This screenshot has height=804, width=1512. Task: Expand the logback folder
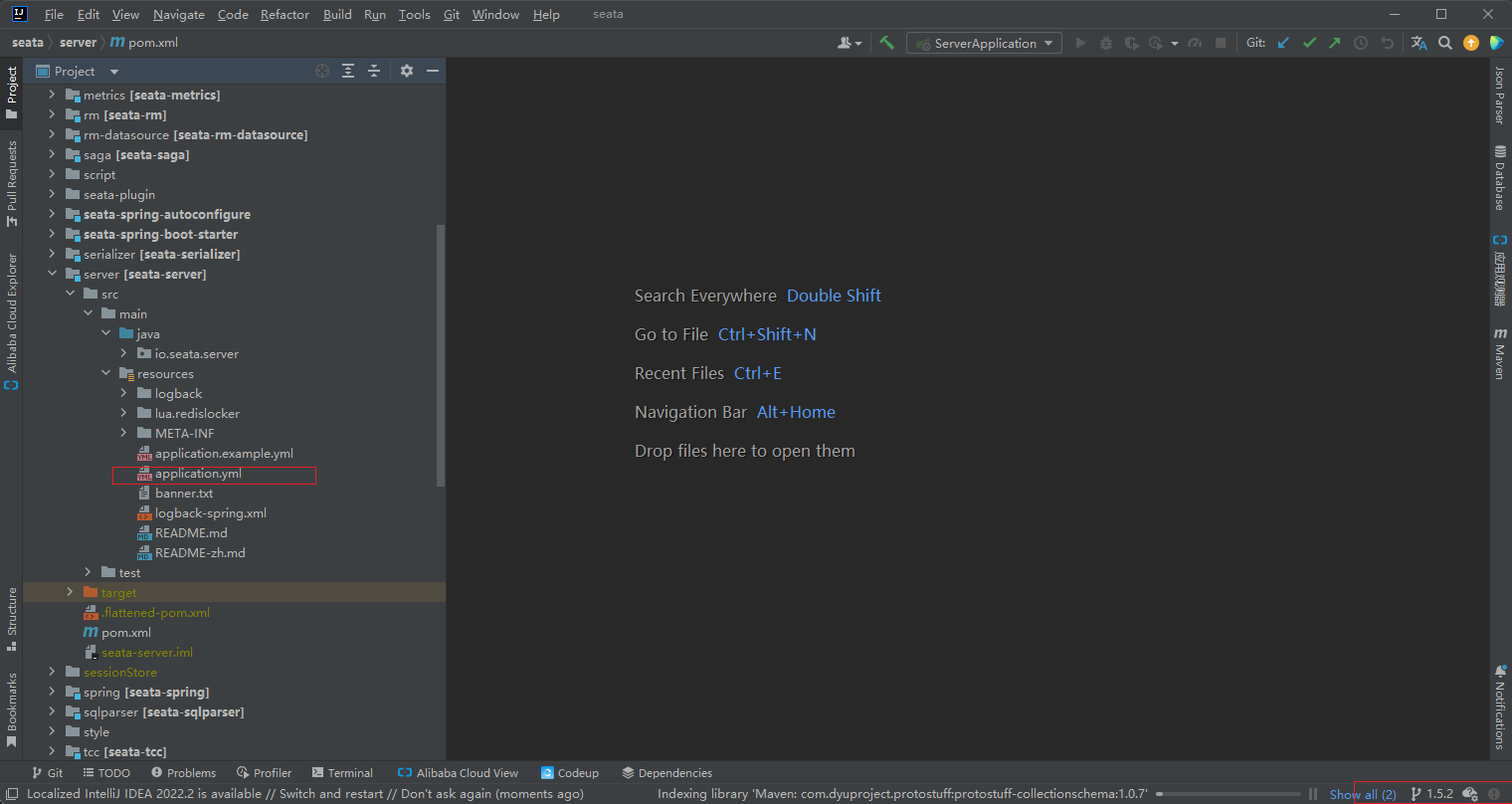click(x=123, y=394)
